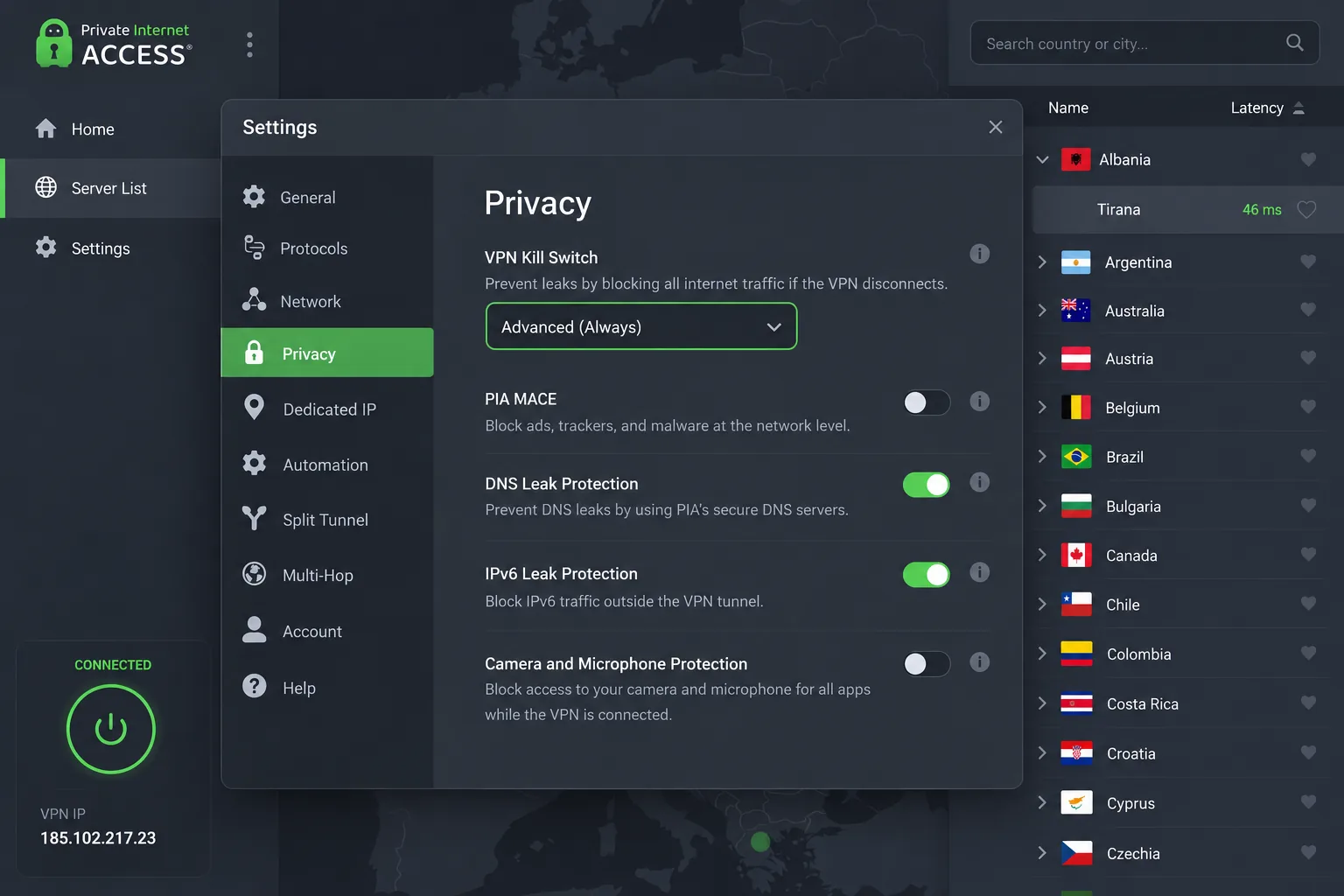
Task: Click the Chile country name
Action: [1123, 605]
